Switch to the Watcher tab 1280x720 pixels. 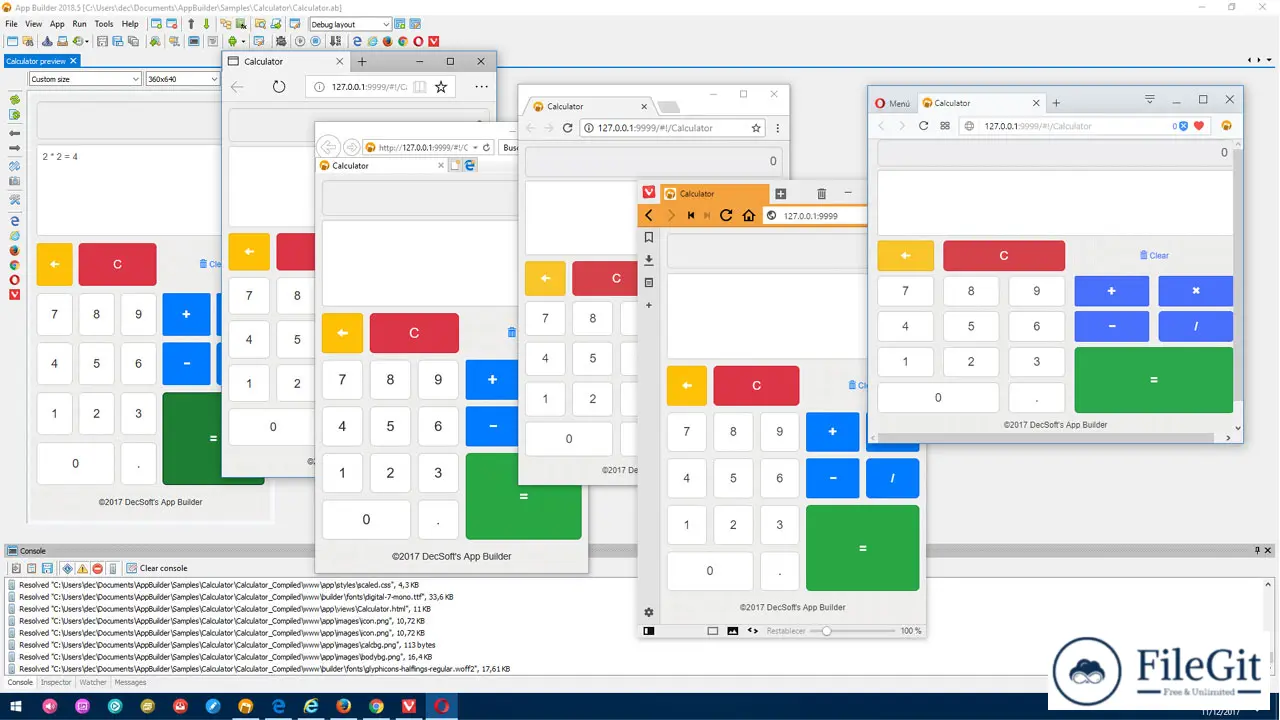click(93, 683)
